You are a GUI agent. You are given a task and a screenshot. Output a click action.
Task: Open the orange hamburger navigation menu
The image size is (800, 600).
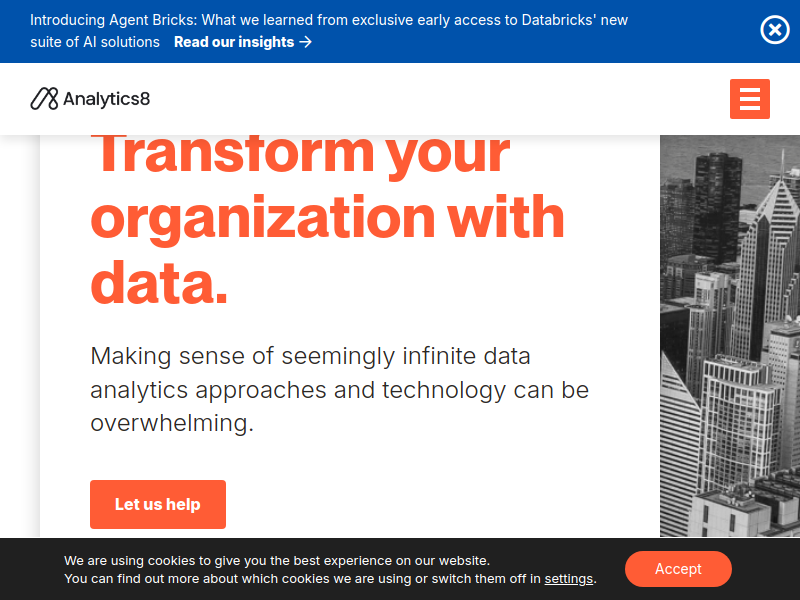[749, 99]
